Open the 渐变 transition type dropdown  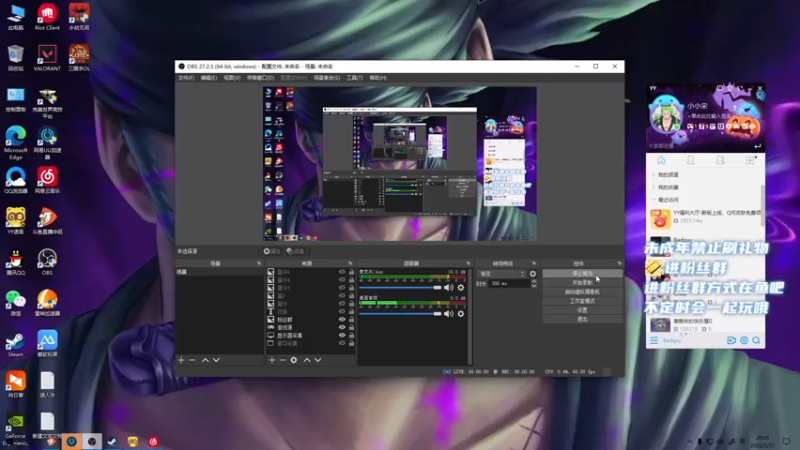tap(502, 274)
